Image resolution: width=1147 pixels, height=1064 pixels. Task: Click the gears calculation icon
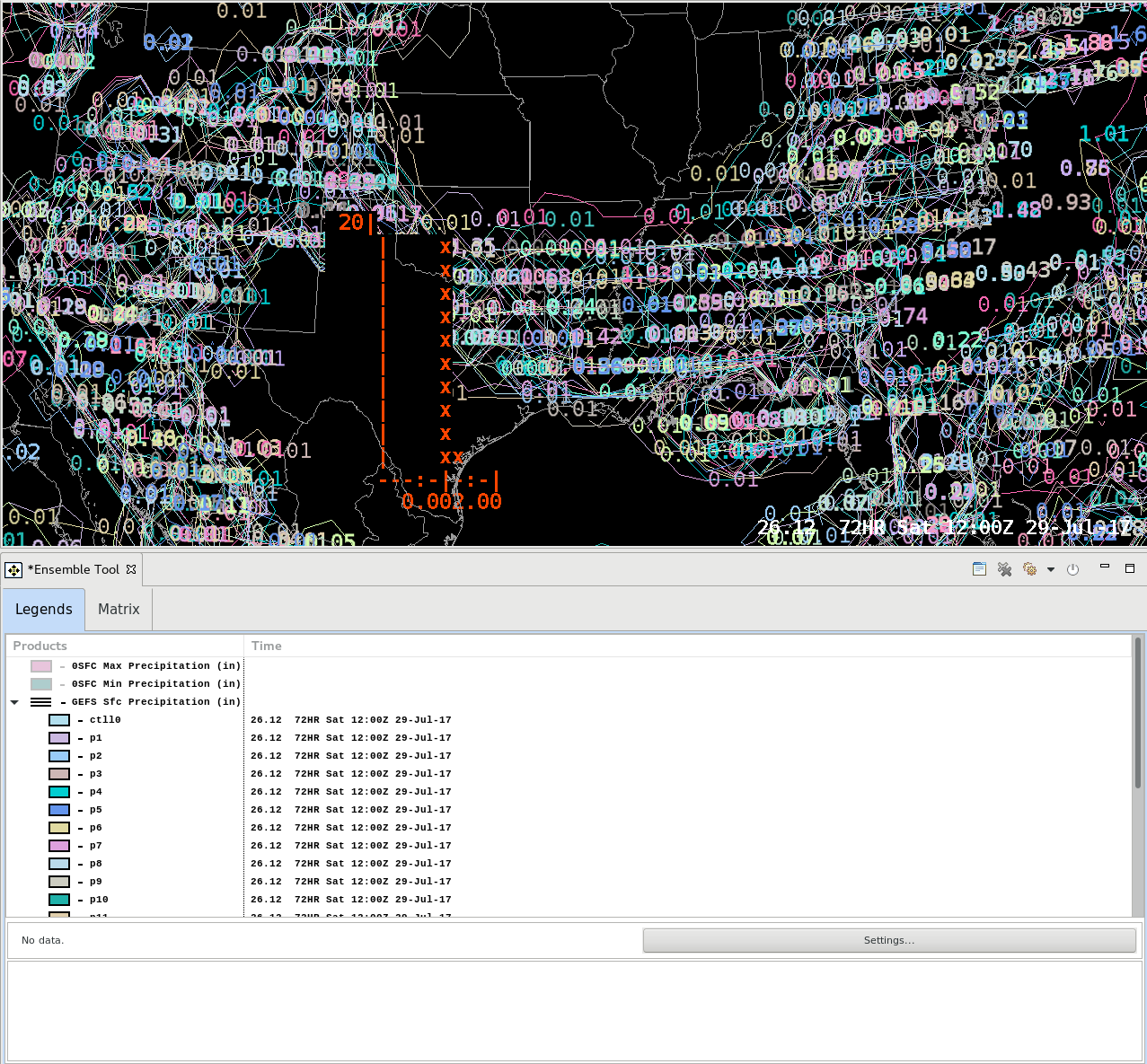click(1029, 569)
